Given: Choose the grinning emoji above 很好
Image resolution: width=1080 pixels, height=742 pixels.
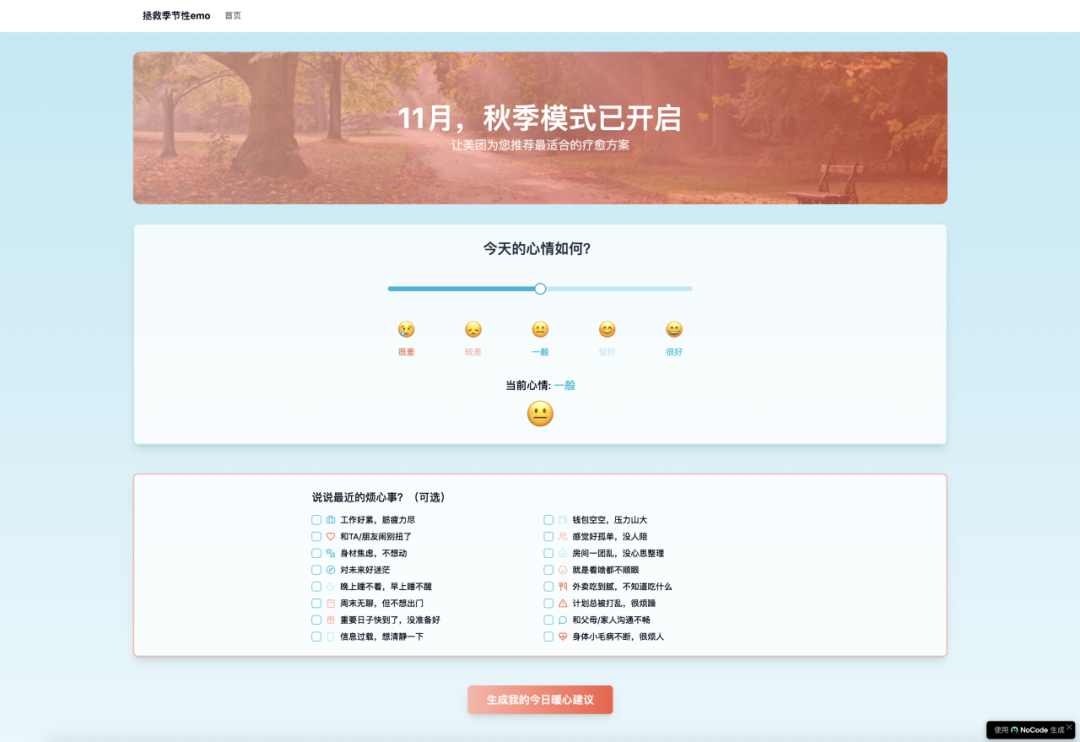Looking at the screenshot, I should pos(674,329).
